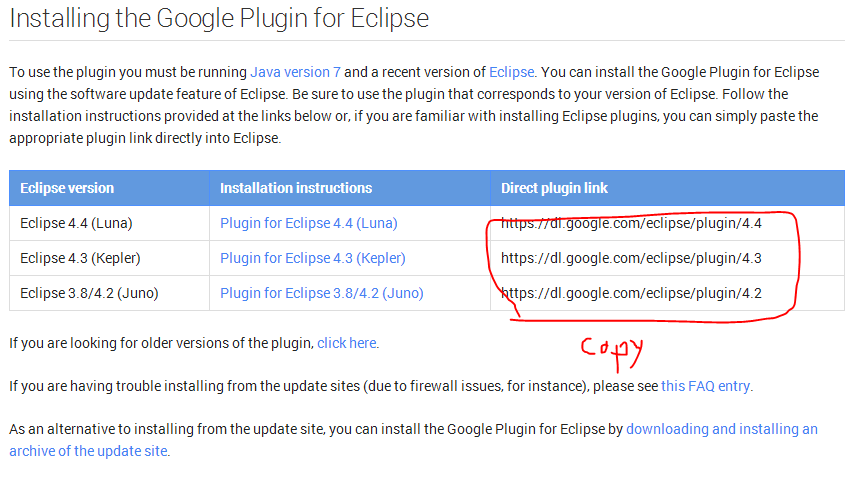
Task: Click the direct plugin URL ending in 4.2
Action: [x=631, y=293]
